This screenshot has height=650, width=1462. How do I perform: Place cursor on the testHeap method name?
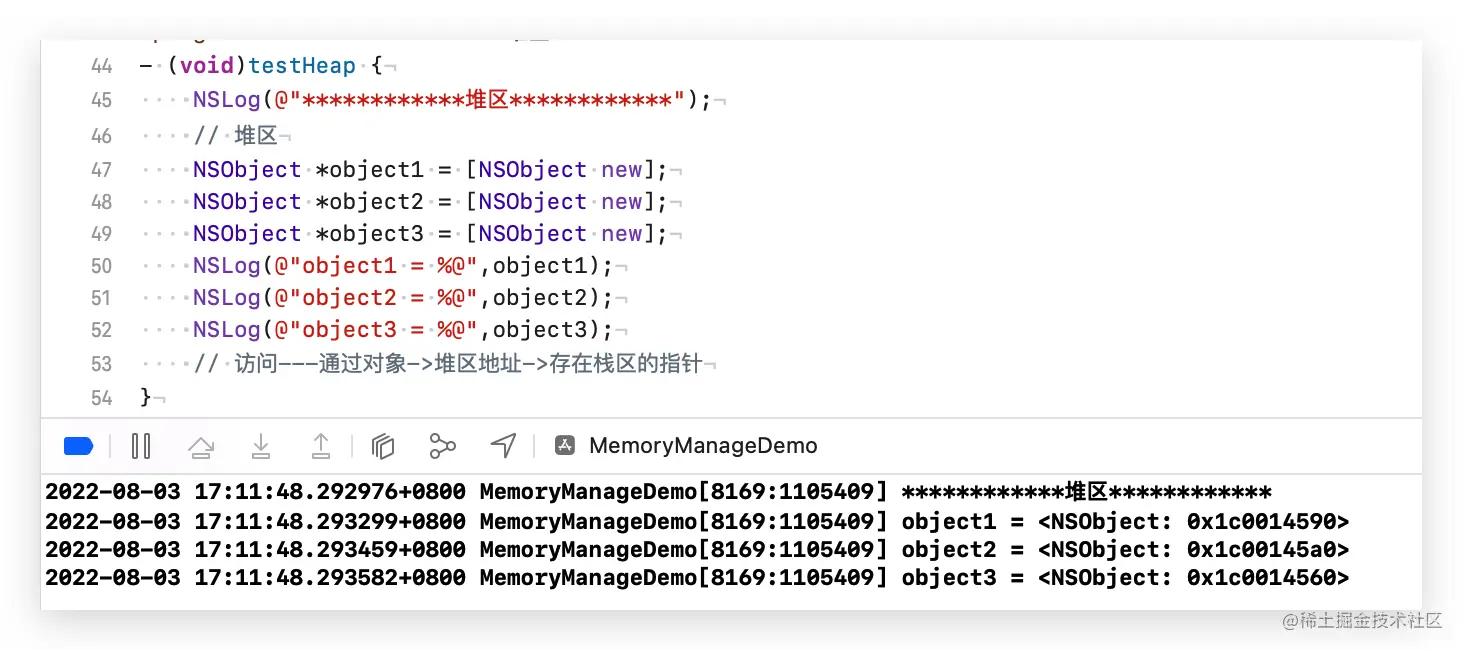click(x=302, y=65)
